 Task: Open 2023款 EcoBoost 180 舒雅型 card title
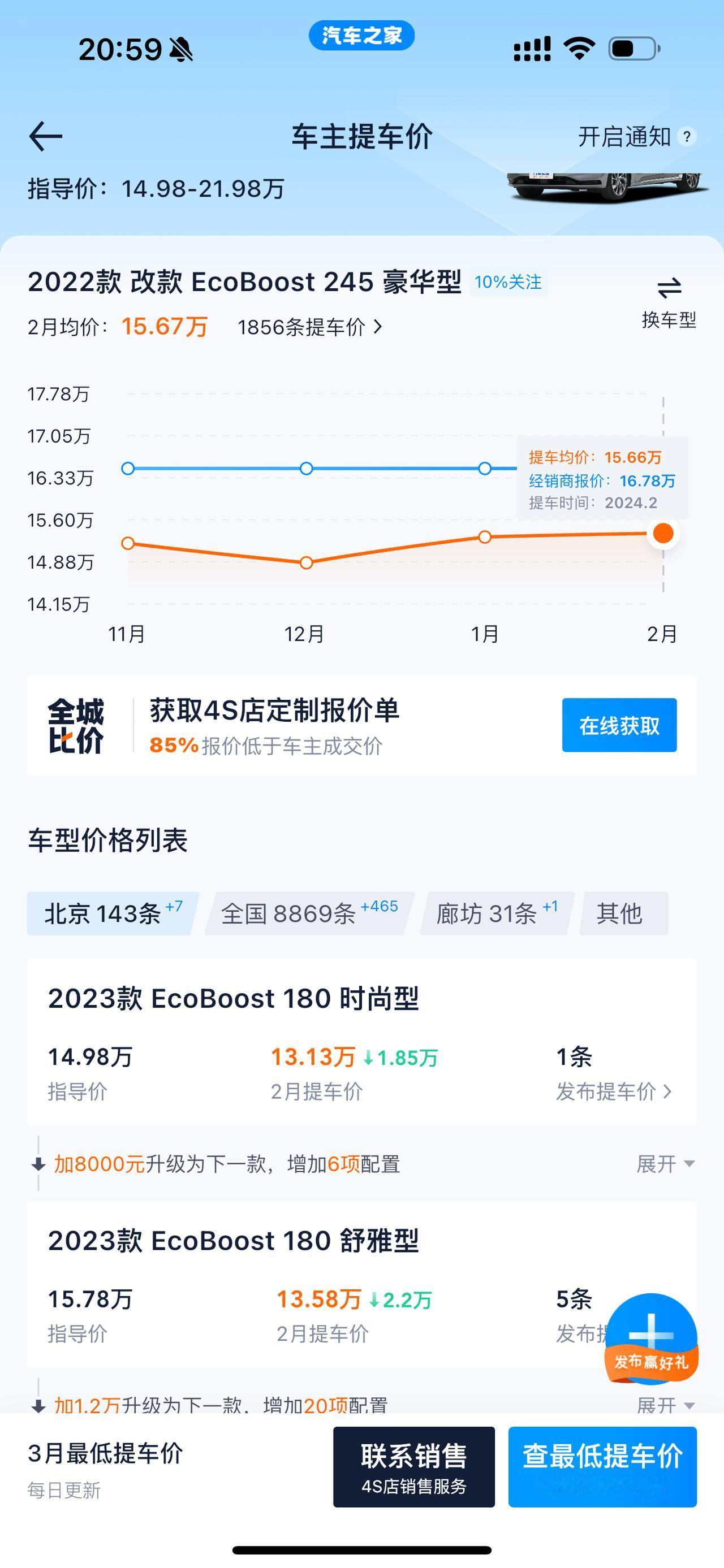click(x=234, y=1241)
